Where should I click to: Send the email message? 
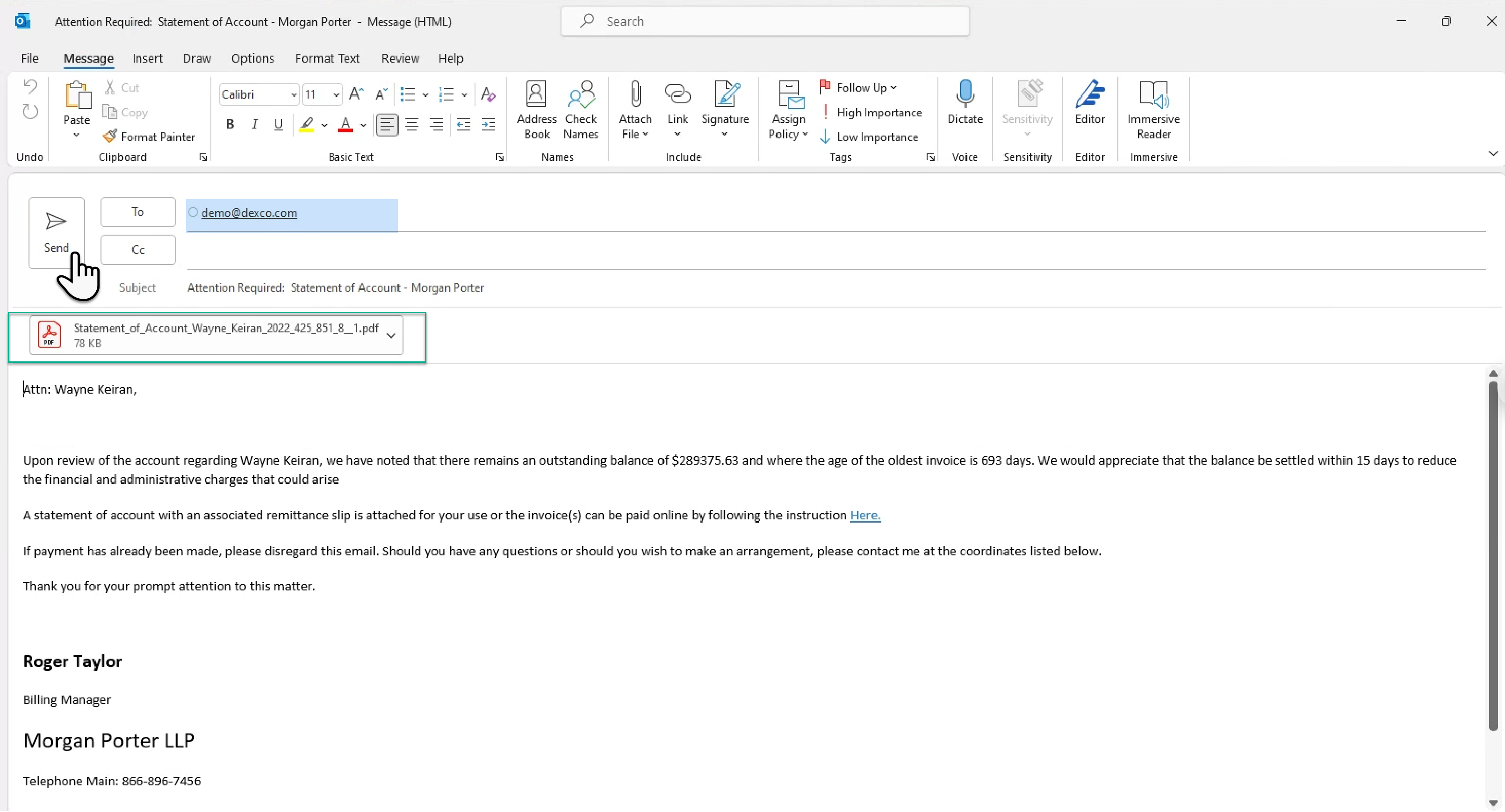click(x=57, y=232)
